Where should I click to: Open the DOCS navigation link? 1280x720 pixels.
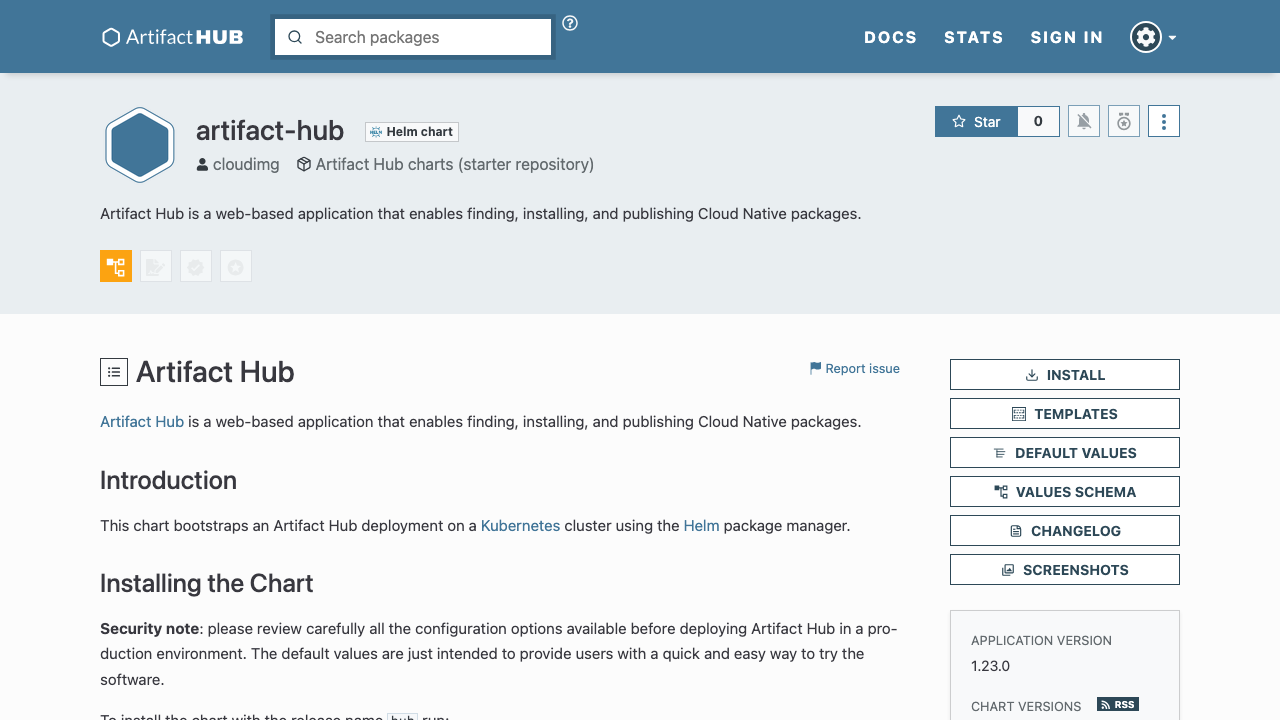pyautogui.click(x=890, y=37)
